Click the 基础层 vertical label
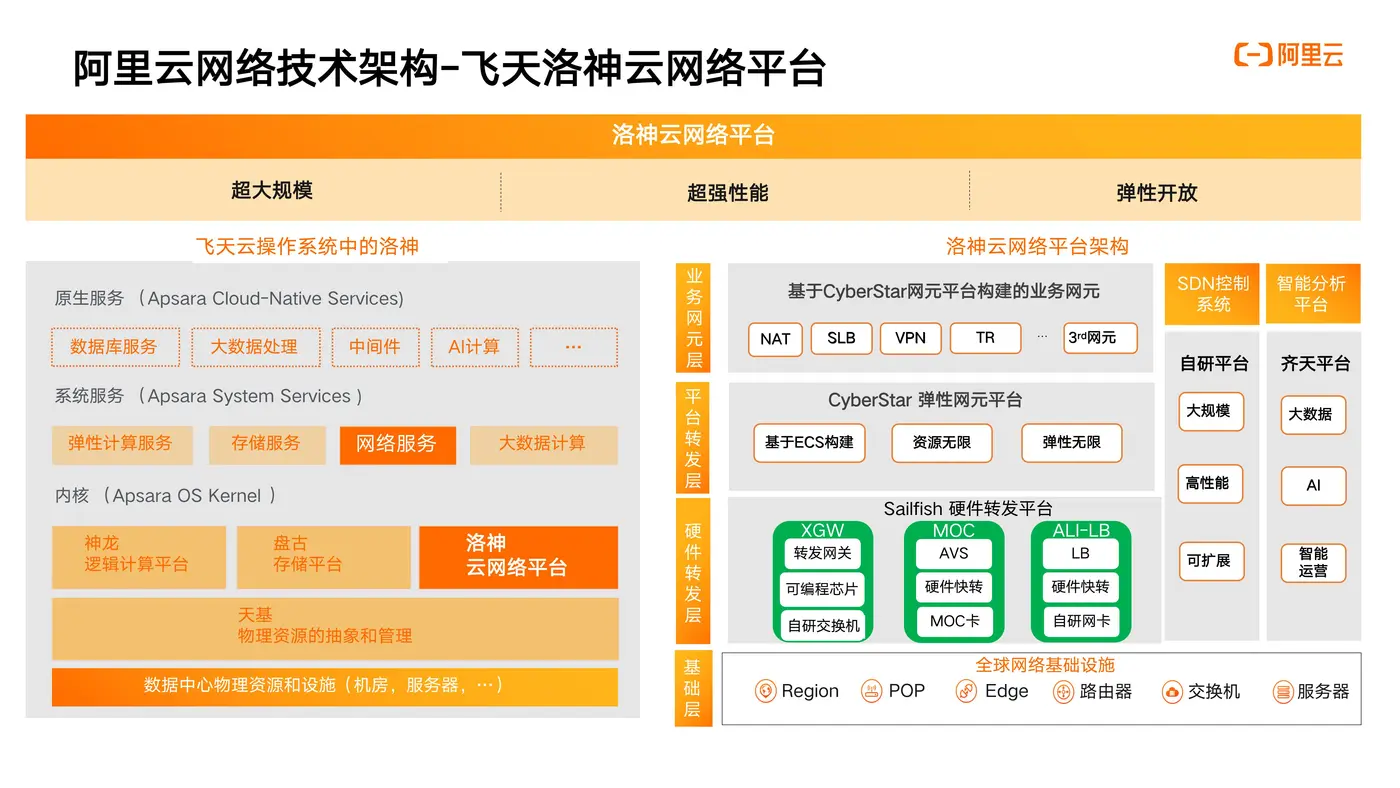The height and width of the screenshot is (788, 1400). point(693,687)
